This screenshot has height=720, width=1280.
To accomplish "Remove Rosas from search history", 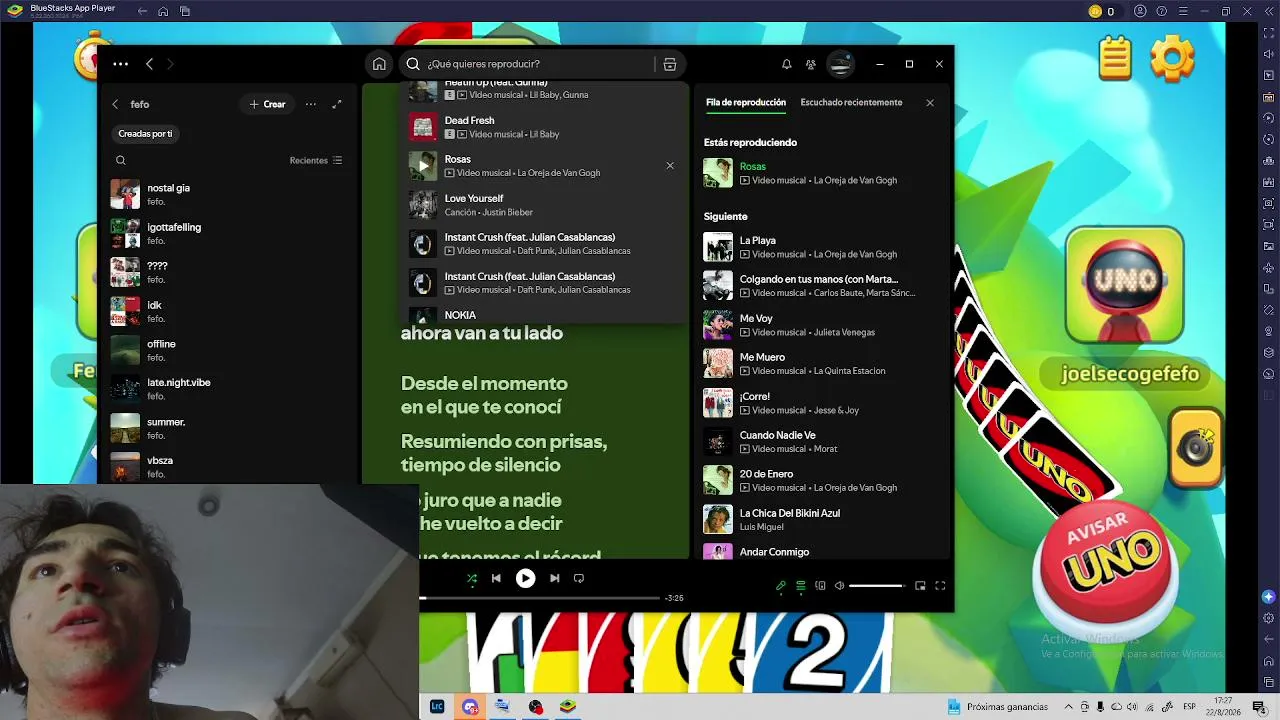I will [x=670, y=166].
